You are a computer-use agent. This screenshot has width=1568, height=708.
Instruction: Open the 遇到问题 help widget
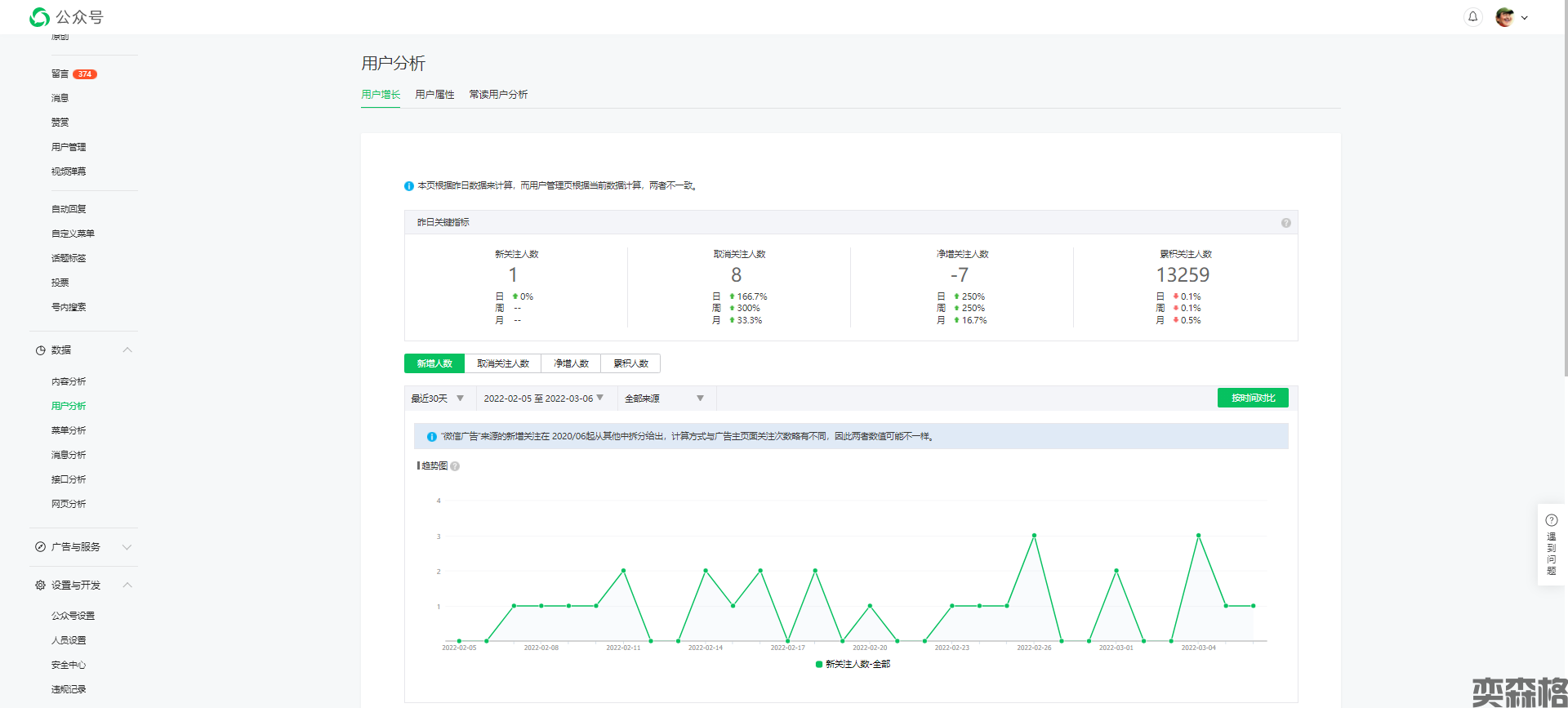coord(1551,544)
